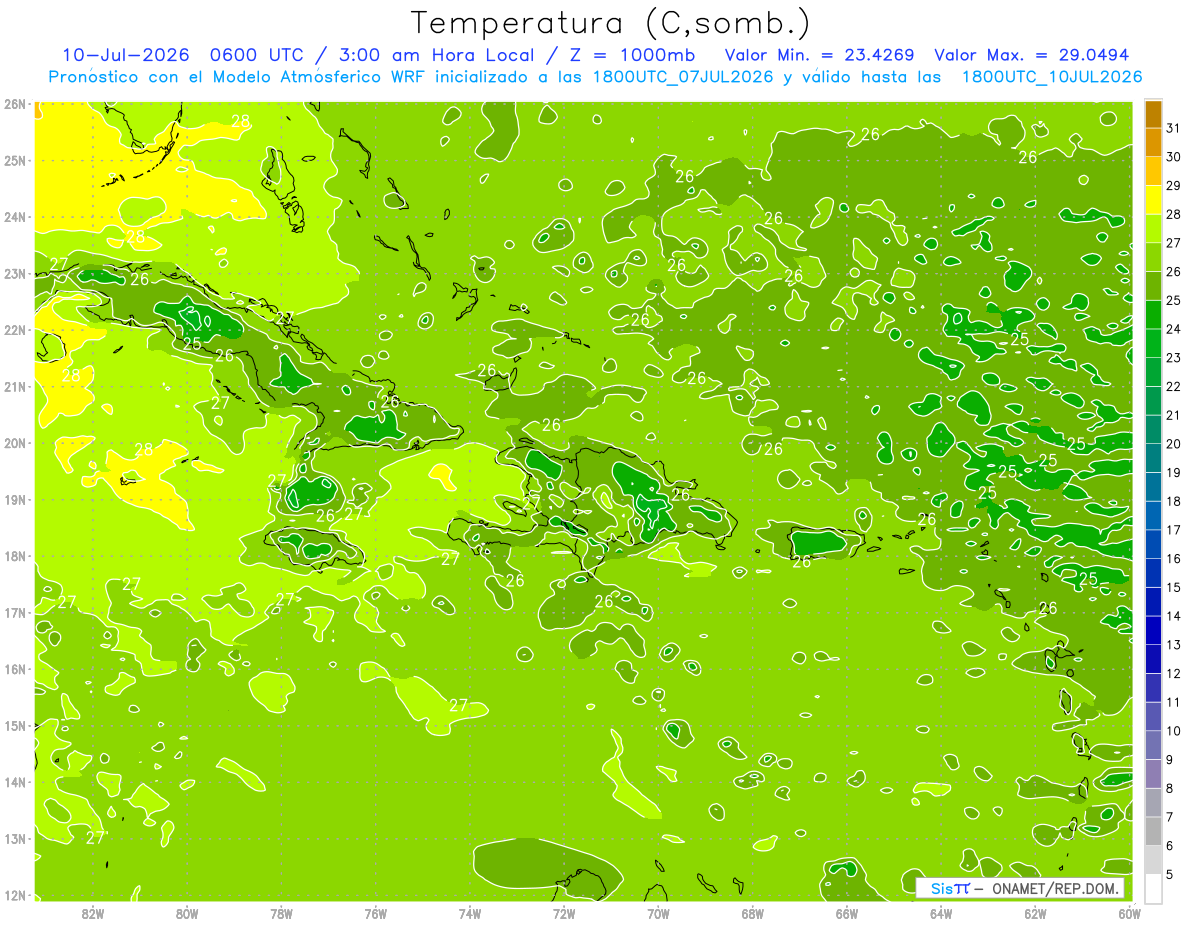Viewport: 1200px width, 927px height.
Task: Click the 68W longitude axis label
Action: [753, 913]
